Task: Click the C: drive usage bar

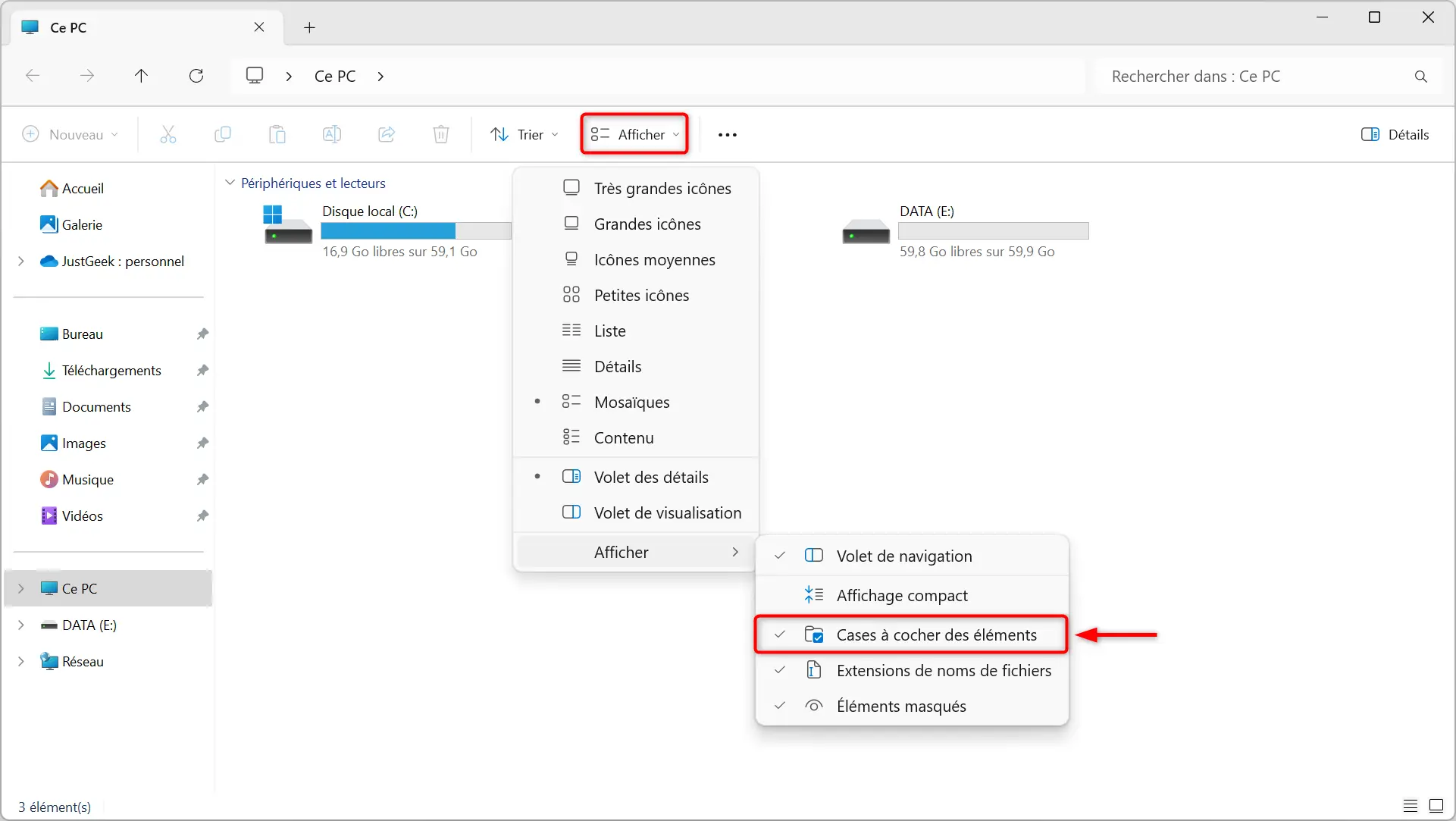Action: point(416,230)
